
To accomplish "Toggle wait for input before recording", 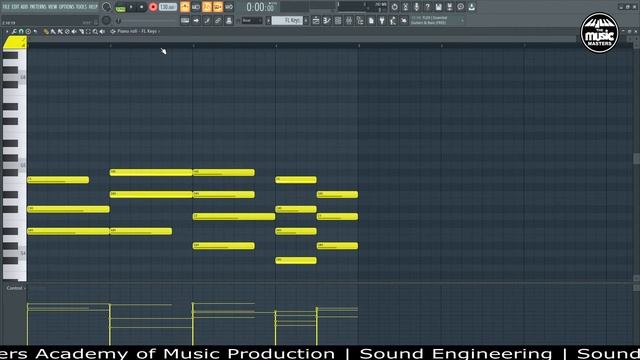I will [x=196, y=7].
